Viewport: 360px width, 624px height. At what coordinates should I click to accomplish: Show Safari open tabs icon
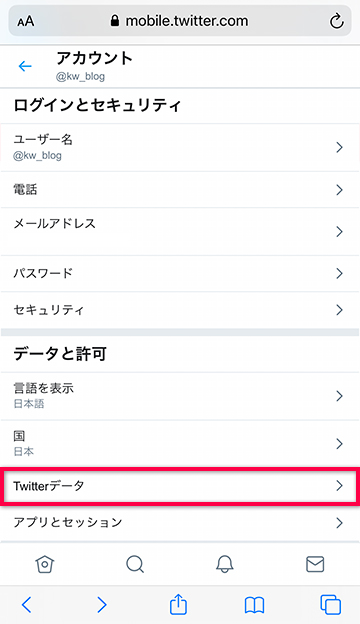[331, 605]
